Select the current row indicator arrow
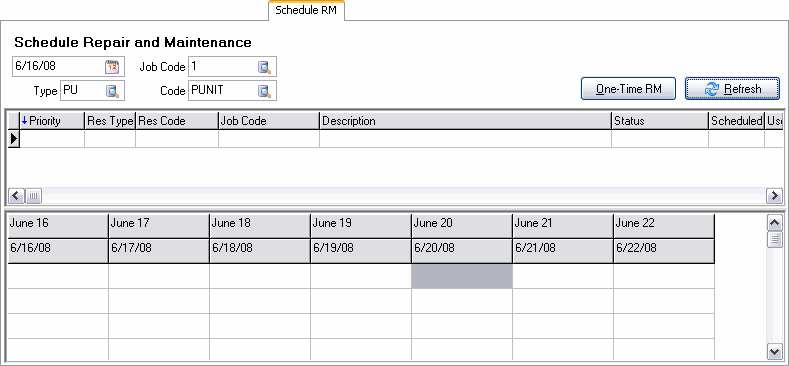Viewport: 789px width, 366px height. (x=14, y=138)
